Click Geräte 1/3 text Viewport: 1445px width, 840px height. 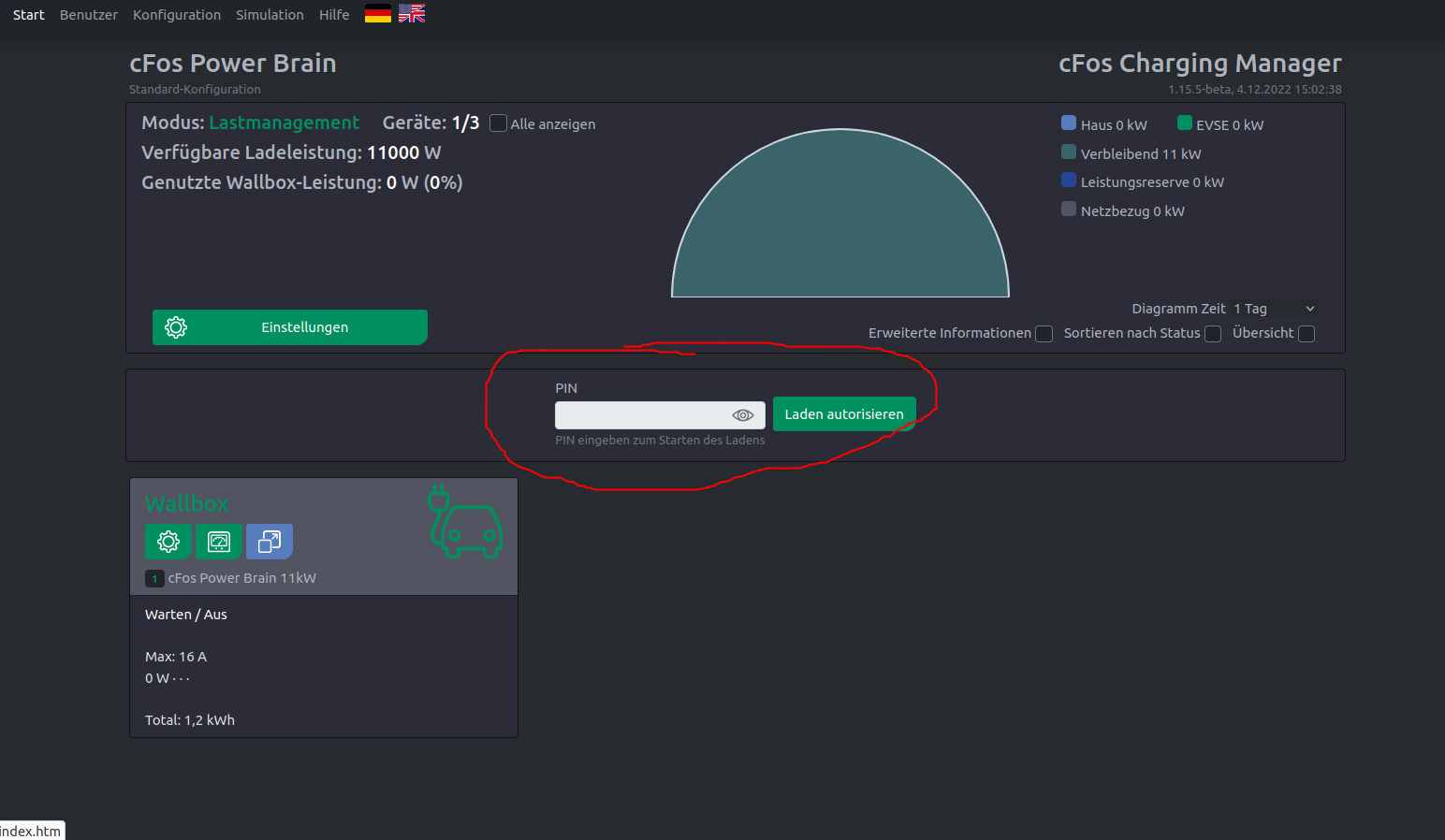(x=431, y=123)
